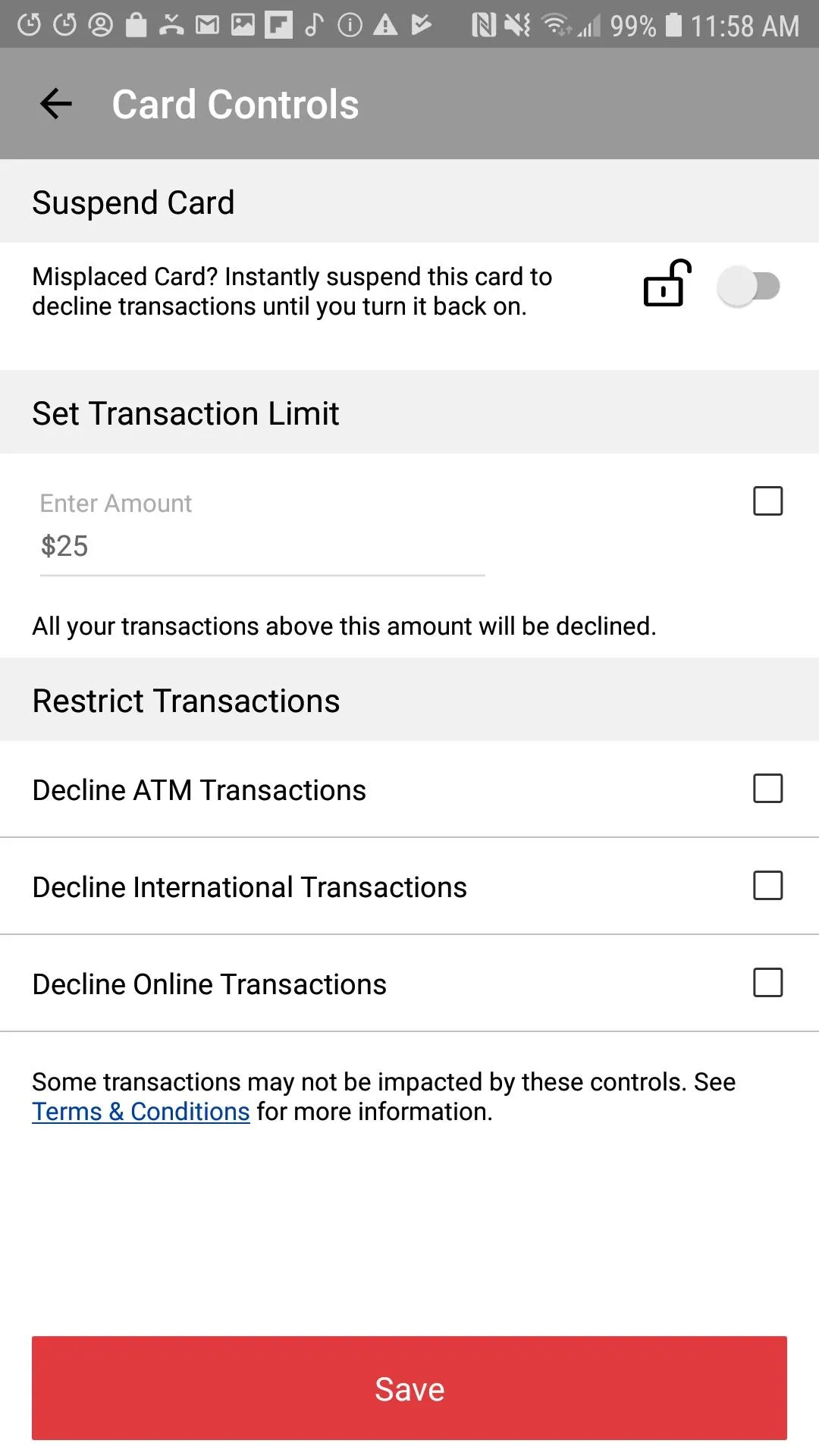
Task: Tap the back arrow in Card Controls
Action: [56, 104]
